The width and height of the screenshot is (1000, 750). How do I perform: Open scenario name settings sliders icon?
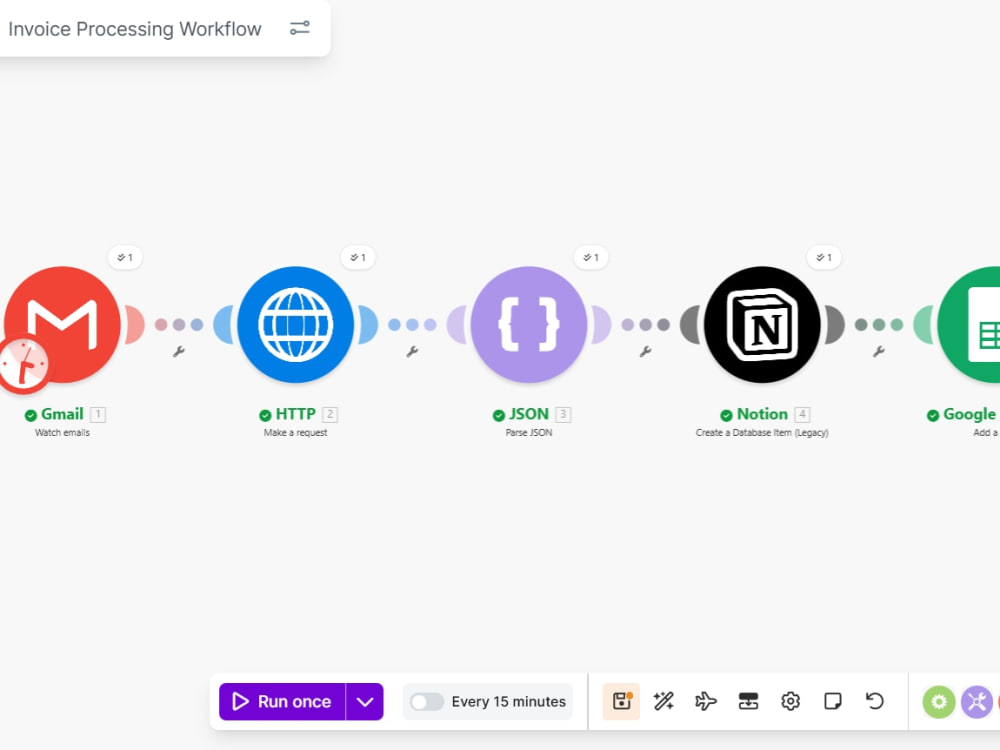[300, 28]
